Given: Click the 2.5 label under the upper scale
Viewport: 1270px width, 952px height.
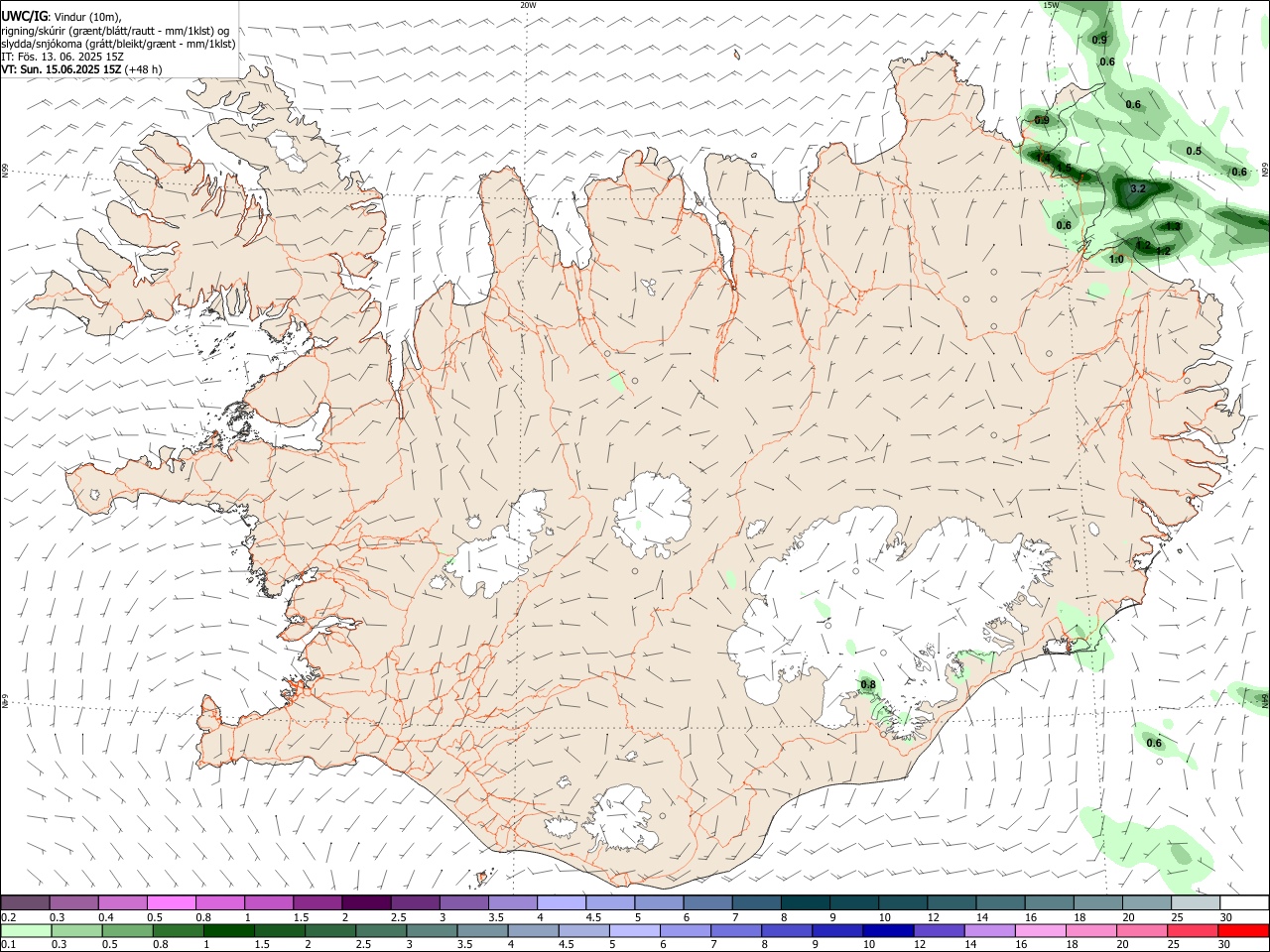Looking at the screenshot, I should [399, 917].
